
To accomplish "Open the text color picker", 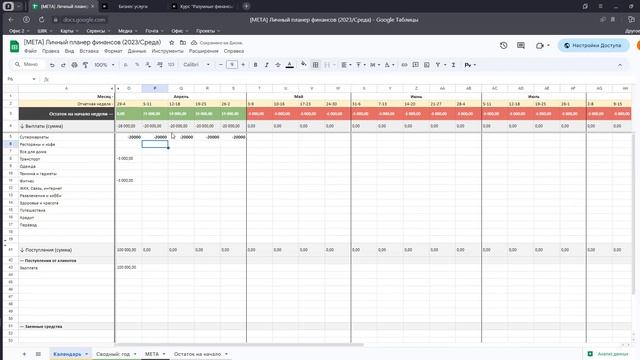I will (289, 65).
